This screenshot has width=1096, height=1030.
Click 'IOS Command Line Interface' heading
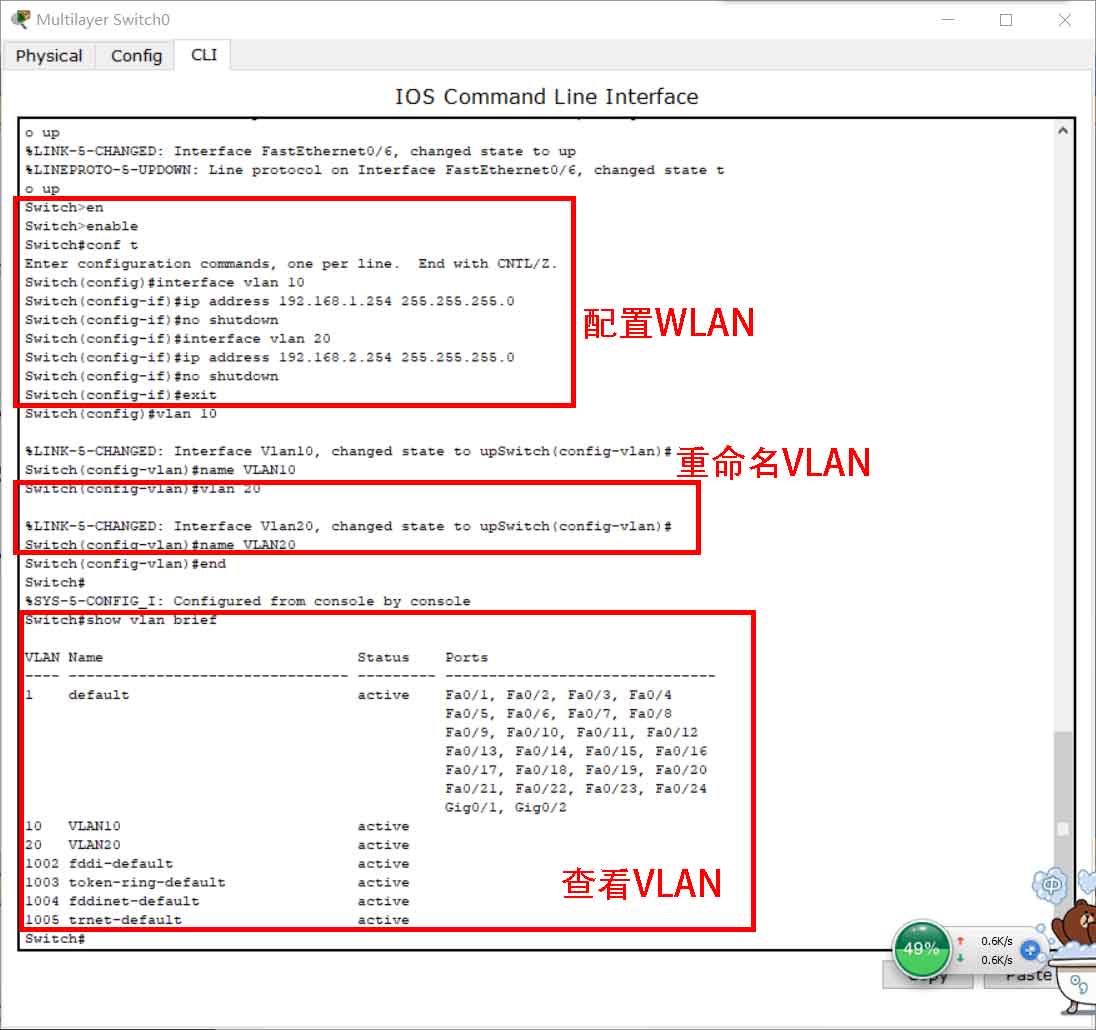[x=547, y=96]
